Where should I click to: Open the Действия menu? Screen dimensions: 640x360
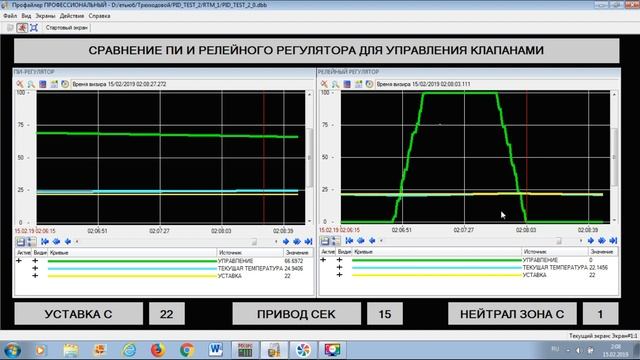(72, 16)
